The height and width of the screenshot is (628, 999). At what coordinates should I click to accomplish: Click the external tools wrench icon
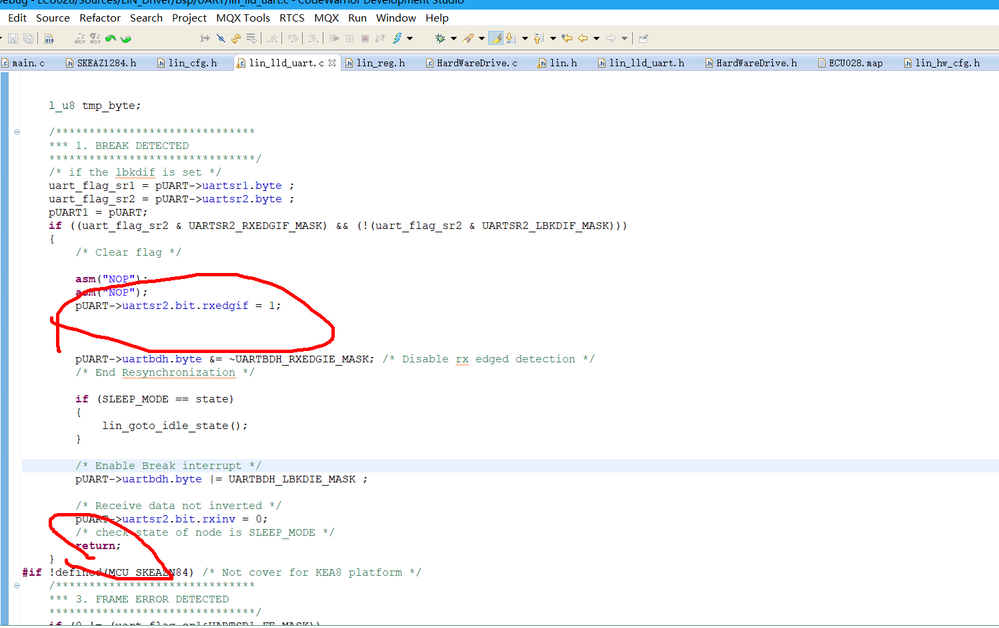coord(468,38)
